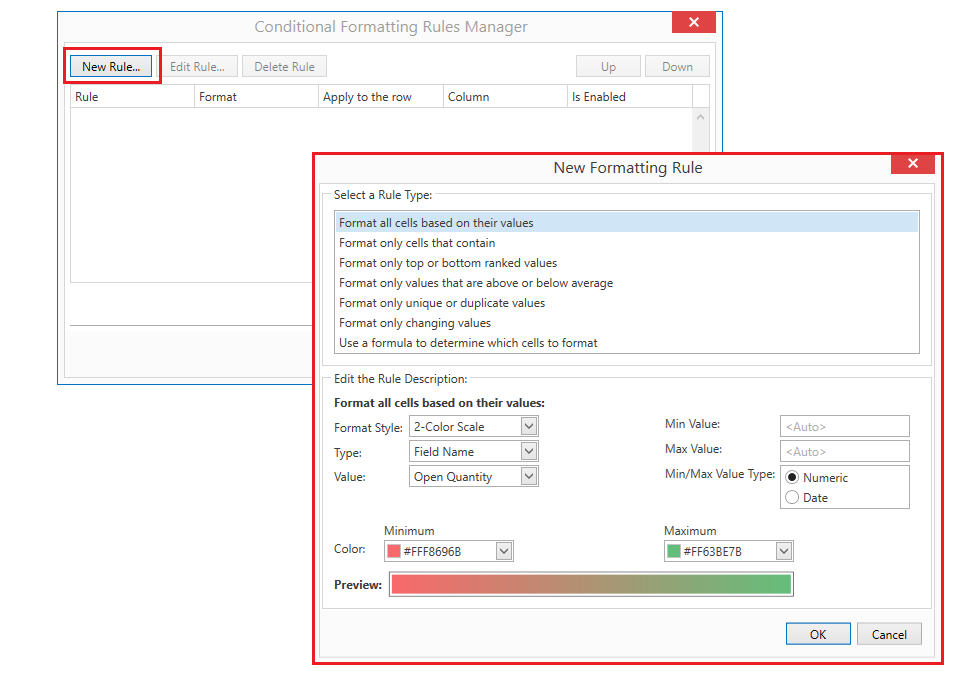This screenshot has height=680, width=976.
Task: Select 'Format only top or bottom ranked values'
Action: 627,263
